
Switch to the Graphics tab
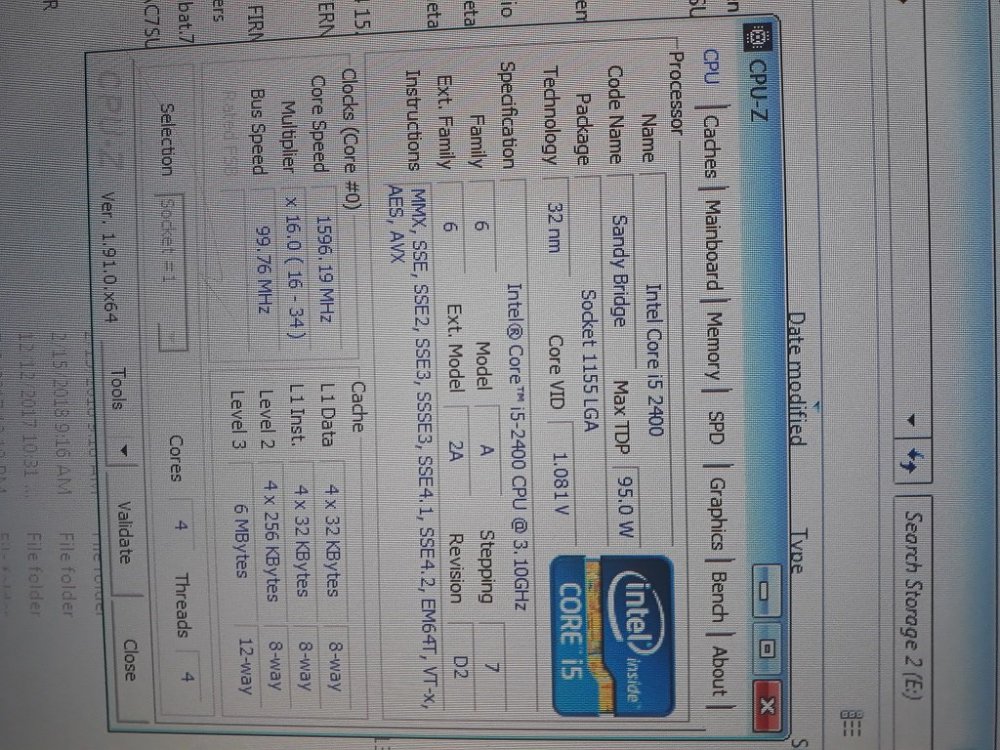pos(717,513)
